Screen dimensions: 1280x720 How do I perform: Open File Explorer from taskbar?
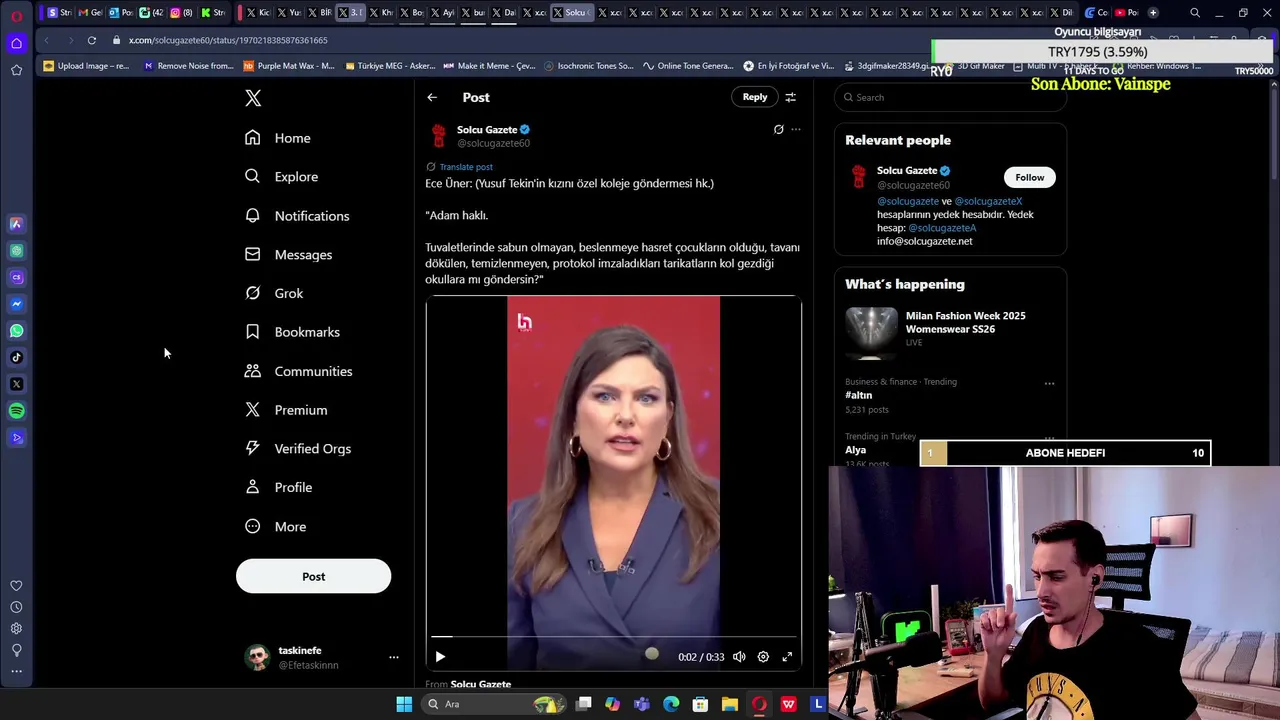(729, 704)
